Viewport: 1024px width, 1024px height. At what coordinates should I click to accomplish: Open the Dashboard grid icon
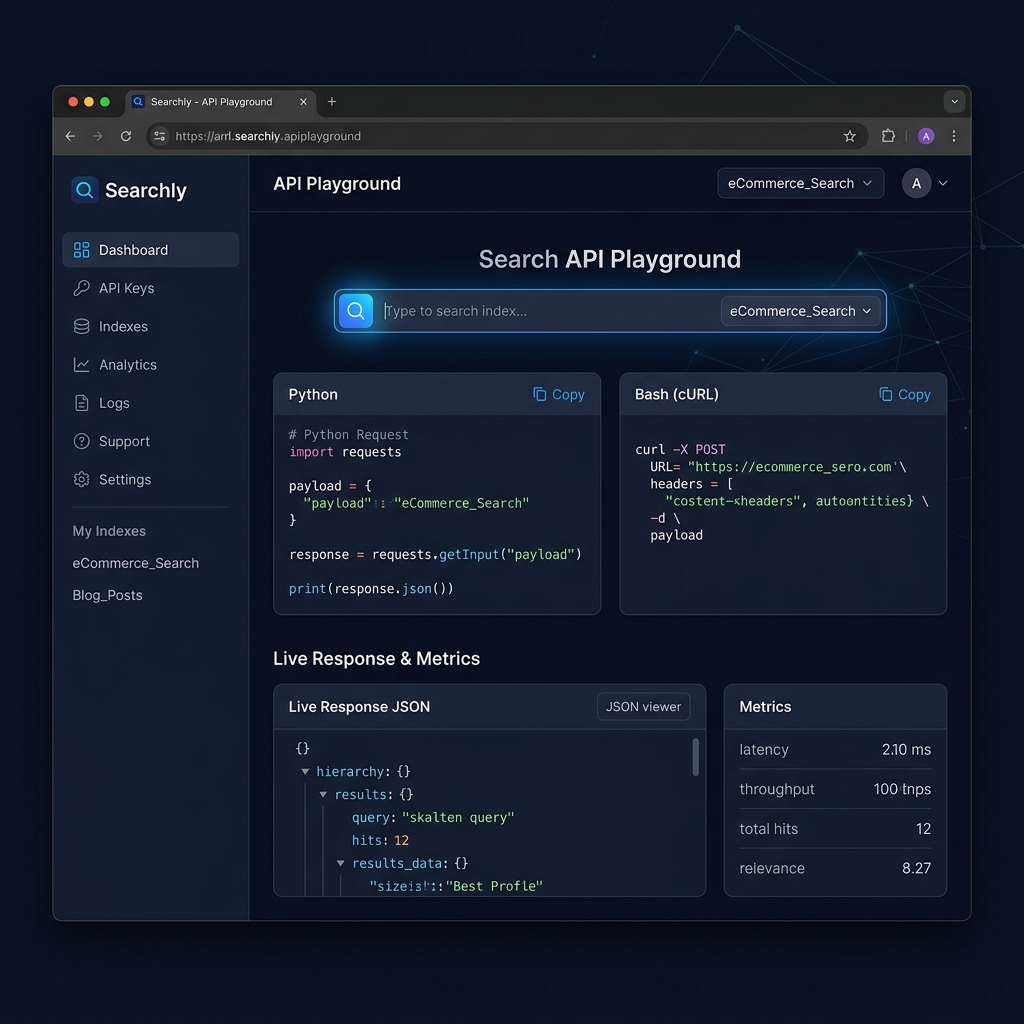tap(82, 250)
